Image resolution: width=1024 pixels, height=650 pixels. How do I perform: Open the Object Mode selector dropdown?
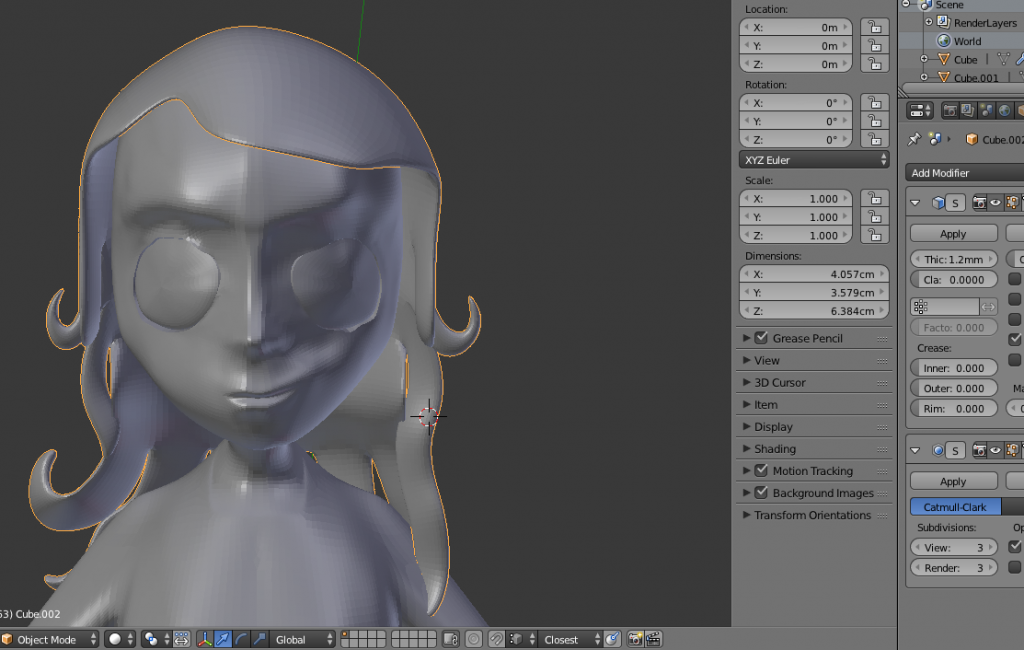(x=50, y=639)
